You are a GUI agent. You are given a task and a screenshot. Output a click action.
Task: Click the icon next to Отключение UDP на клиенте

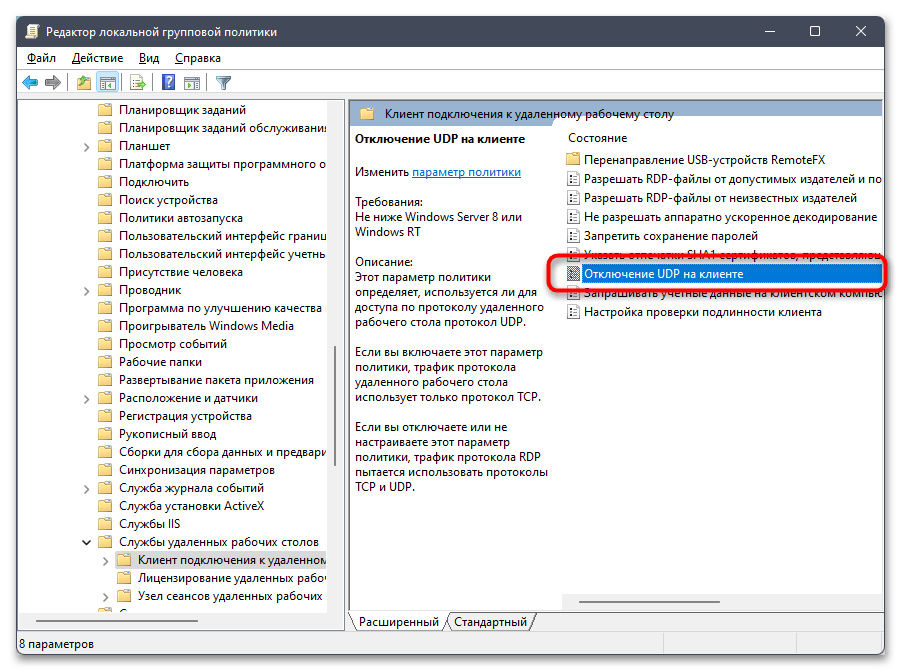tap(573, 274)
